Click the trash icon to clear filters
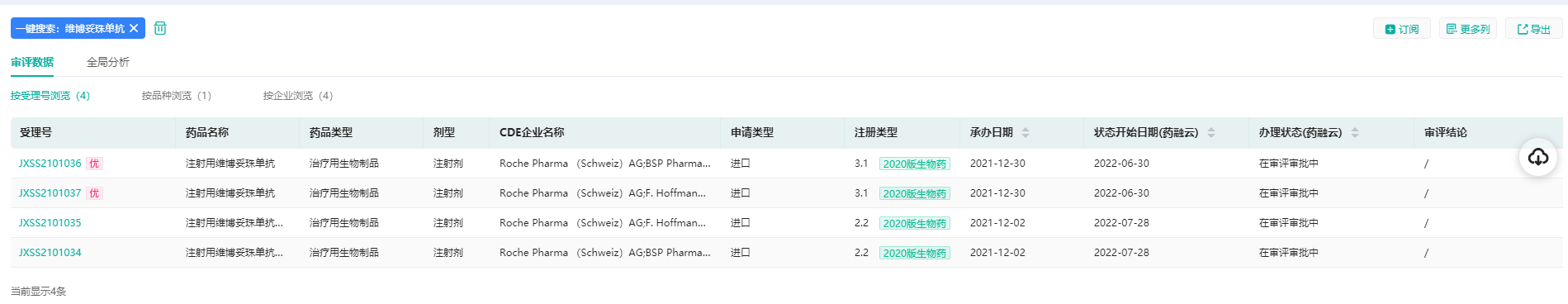 [160, 28]
